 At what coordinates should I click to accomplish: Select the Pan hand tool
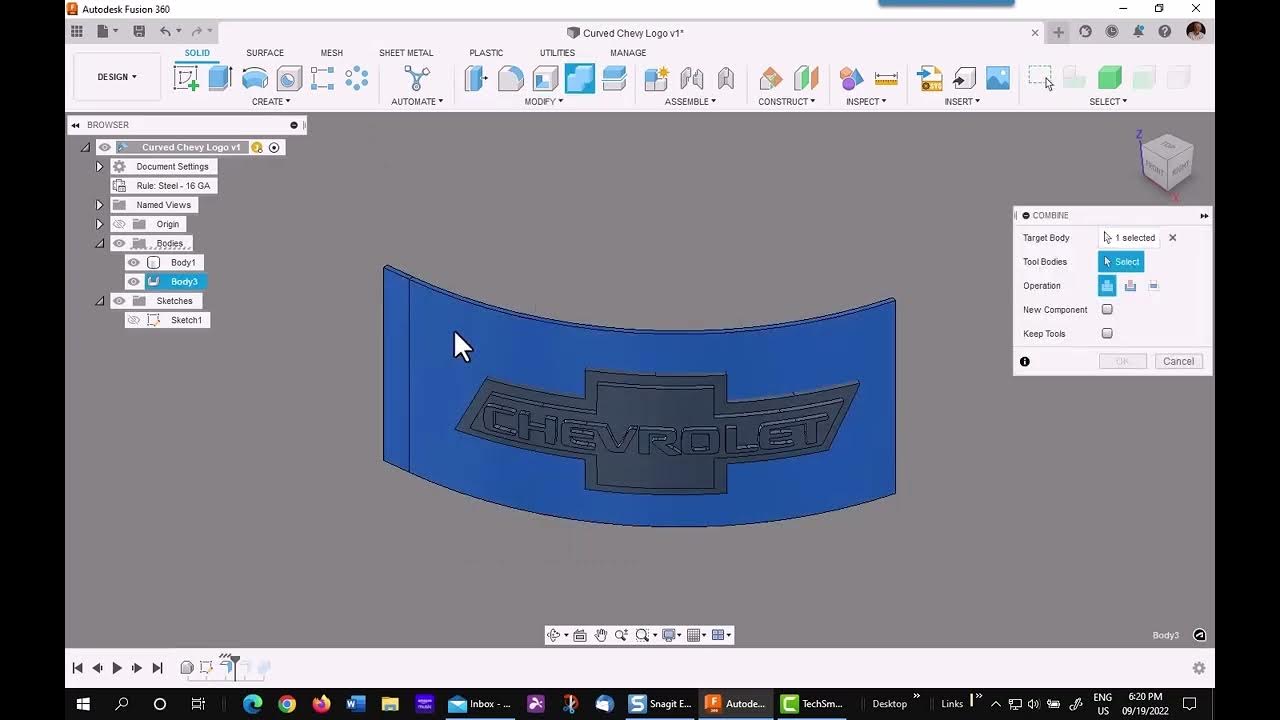click(x=600, y=635)
